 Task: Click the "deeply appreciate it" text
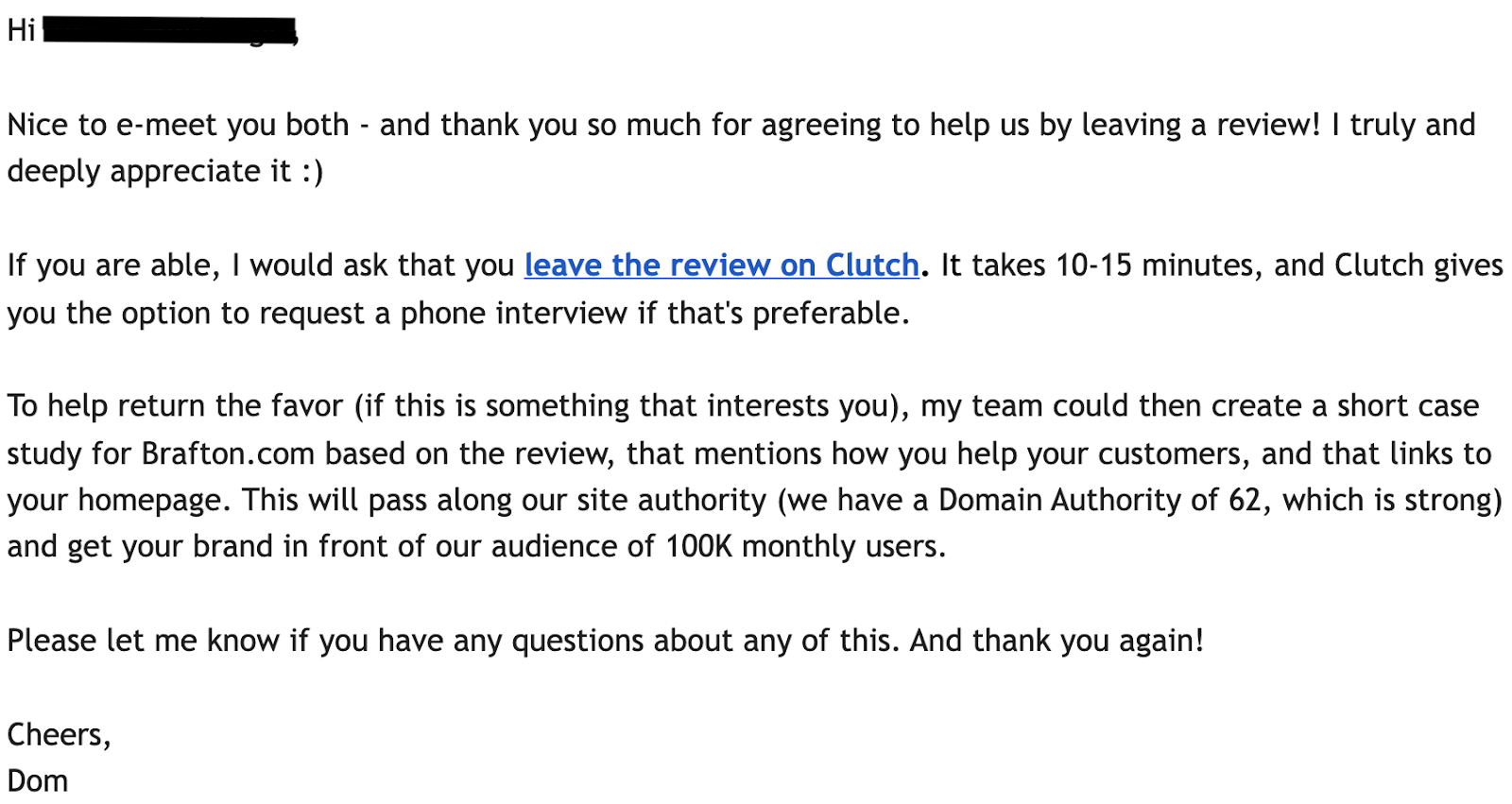point(149,172)
